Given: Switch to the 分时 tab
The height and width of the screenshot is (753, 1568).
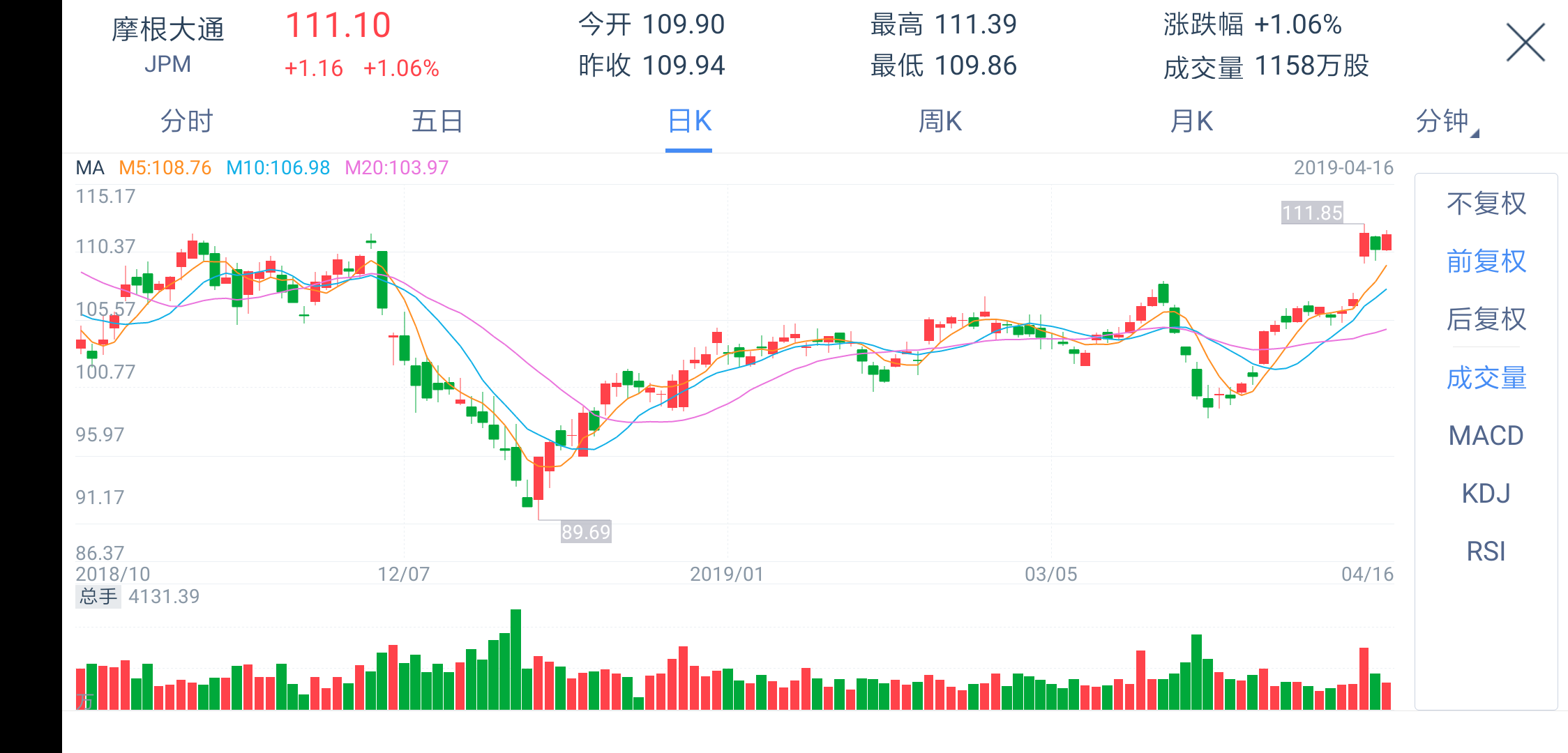Looking at the screenshot, I should coord(186,121).
